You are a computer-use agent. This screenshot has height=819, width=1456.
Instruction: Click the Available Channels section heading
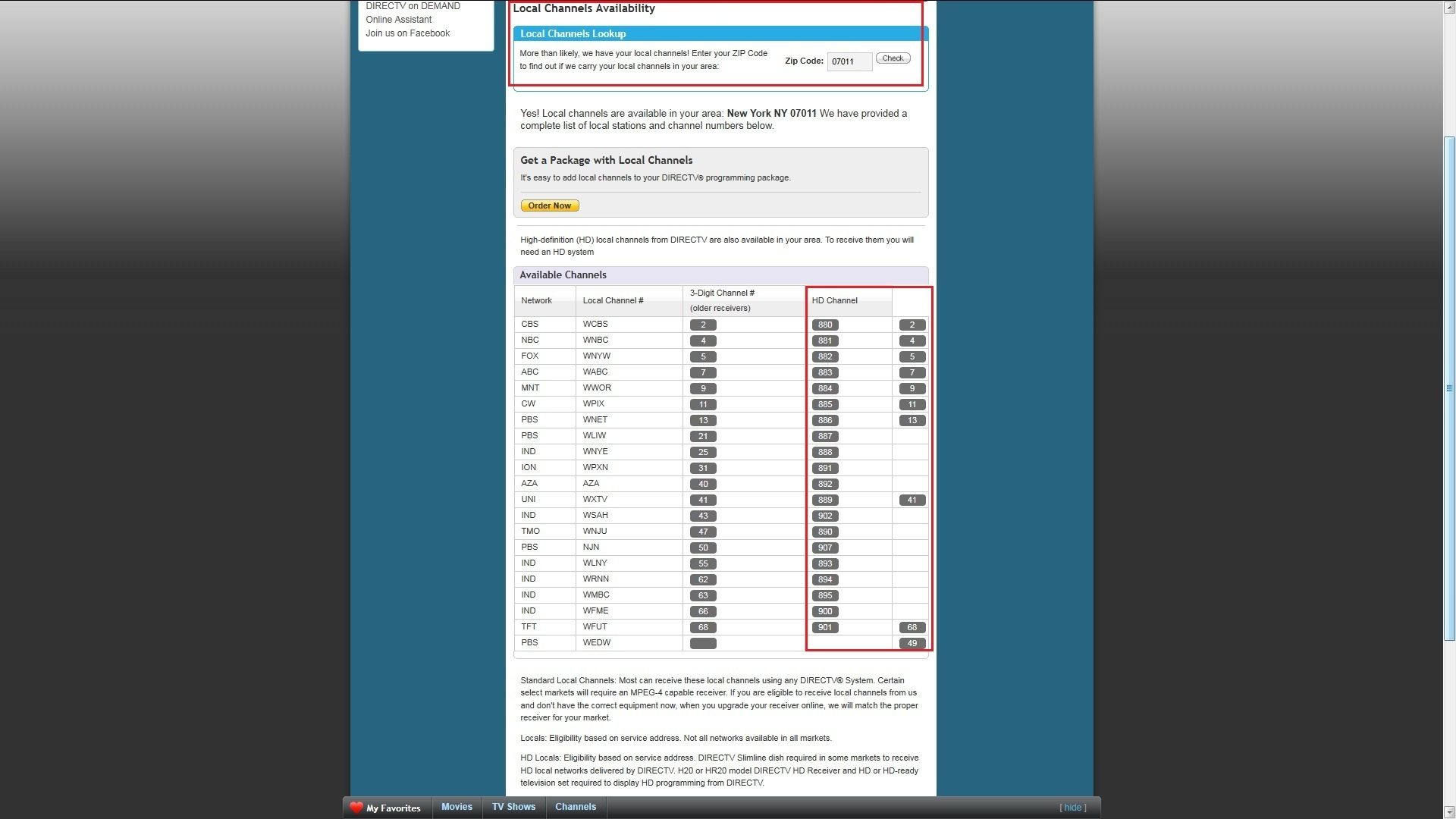pos(563,275)
